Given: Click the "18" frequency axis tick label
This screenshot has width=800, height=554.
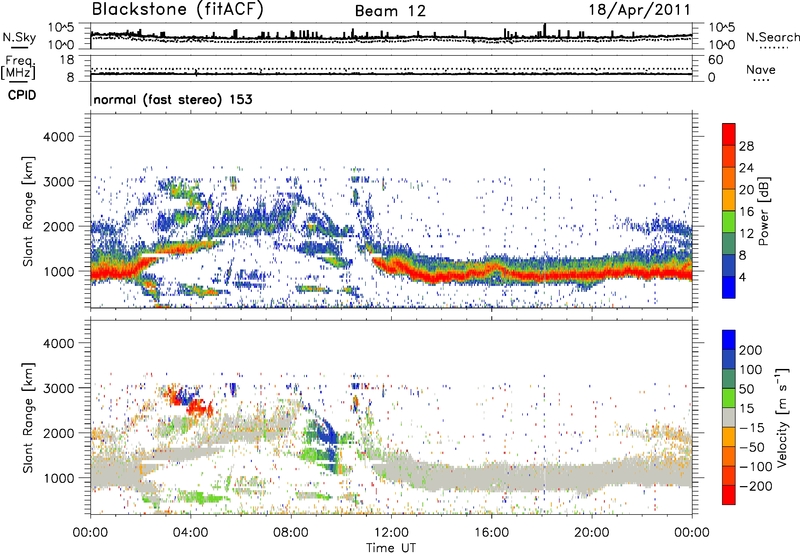Looking at the screenshot, I should [67, 60].
